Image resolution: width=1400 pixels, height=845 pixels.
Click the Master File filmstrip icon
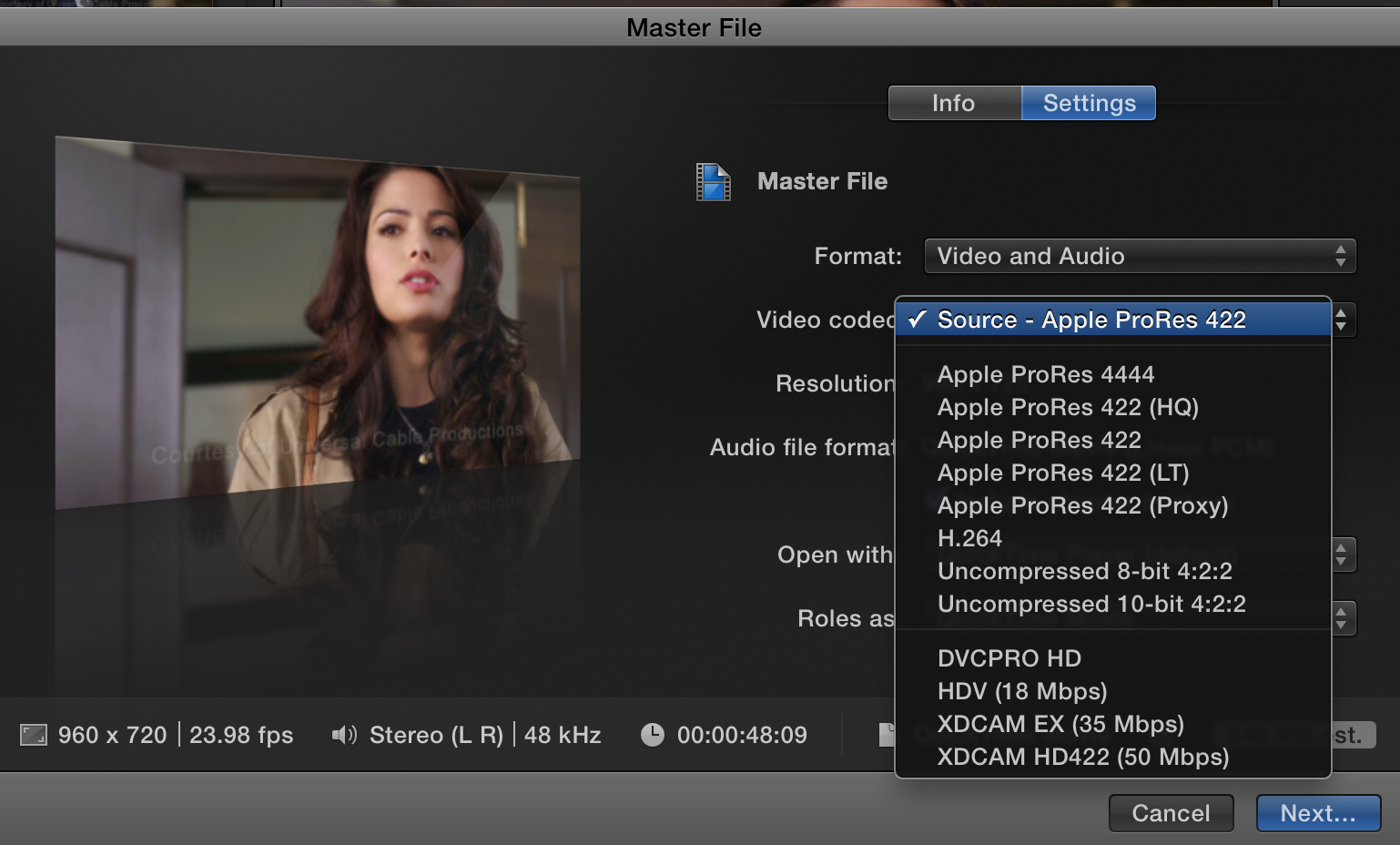tap(714, 181)
